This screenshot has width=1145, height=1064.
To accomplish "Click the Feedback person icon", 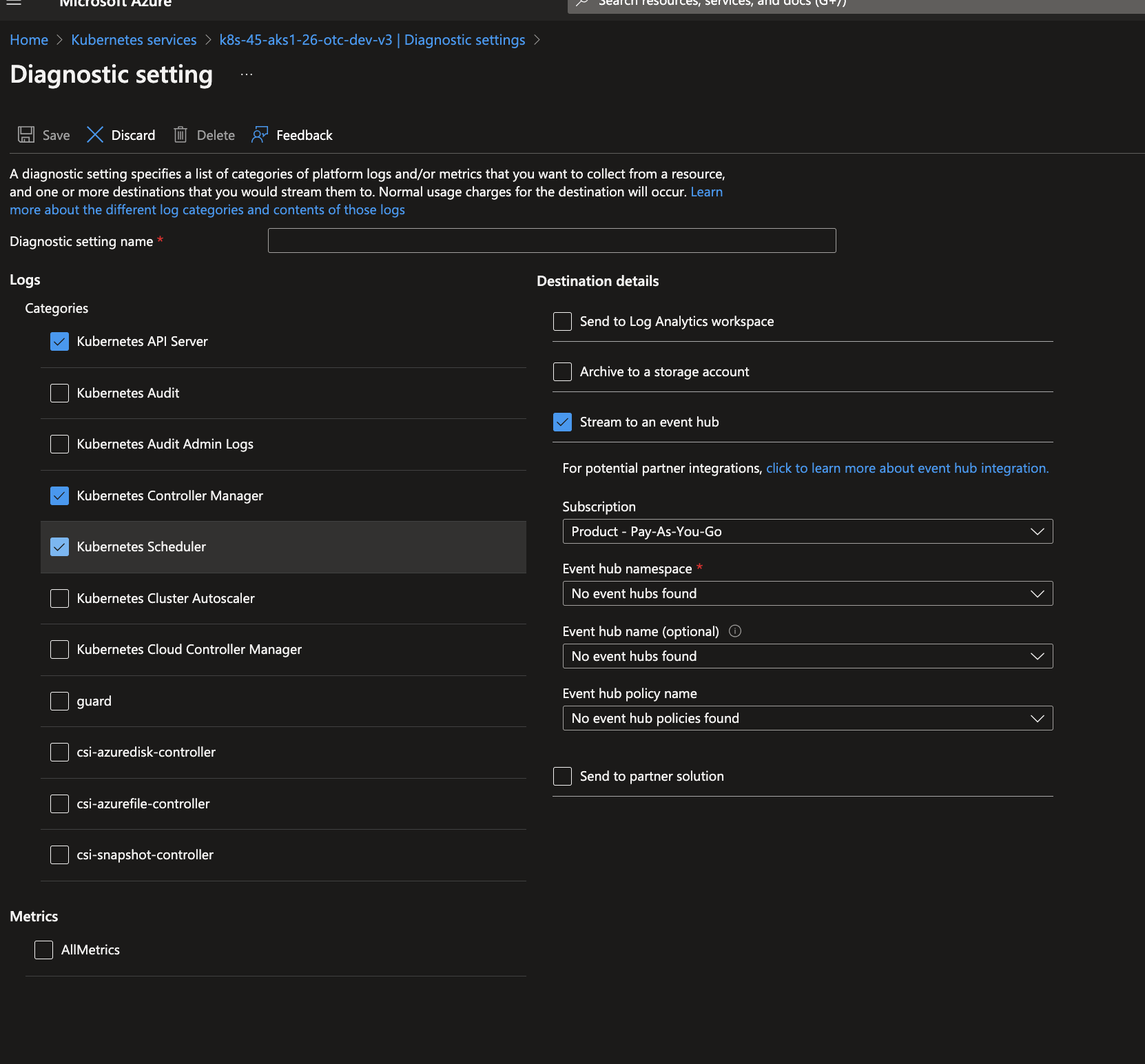I will 260,134.
